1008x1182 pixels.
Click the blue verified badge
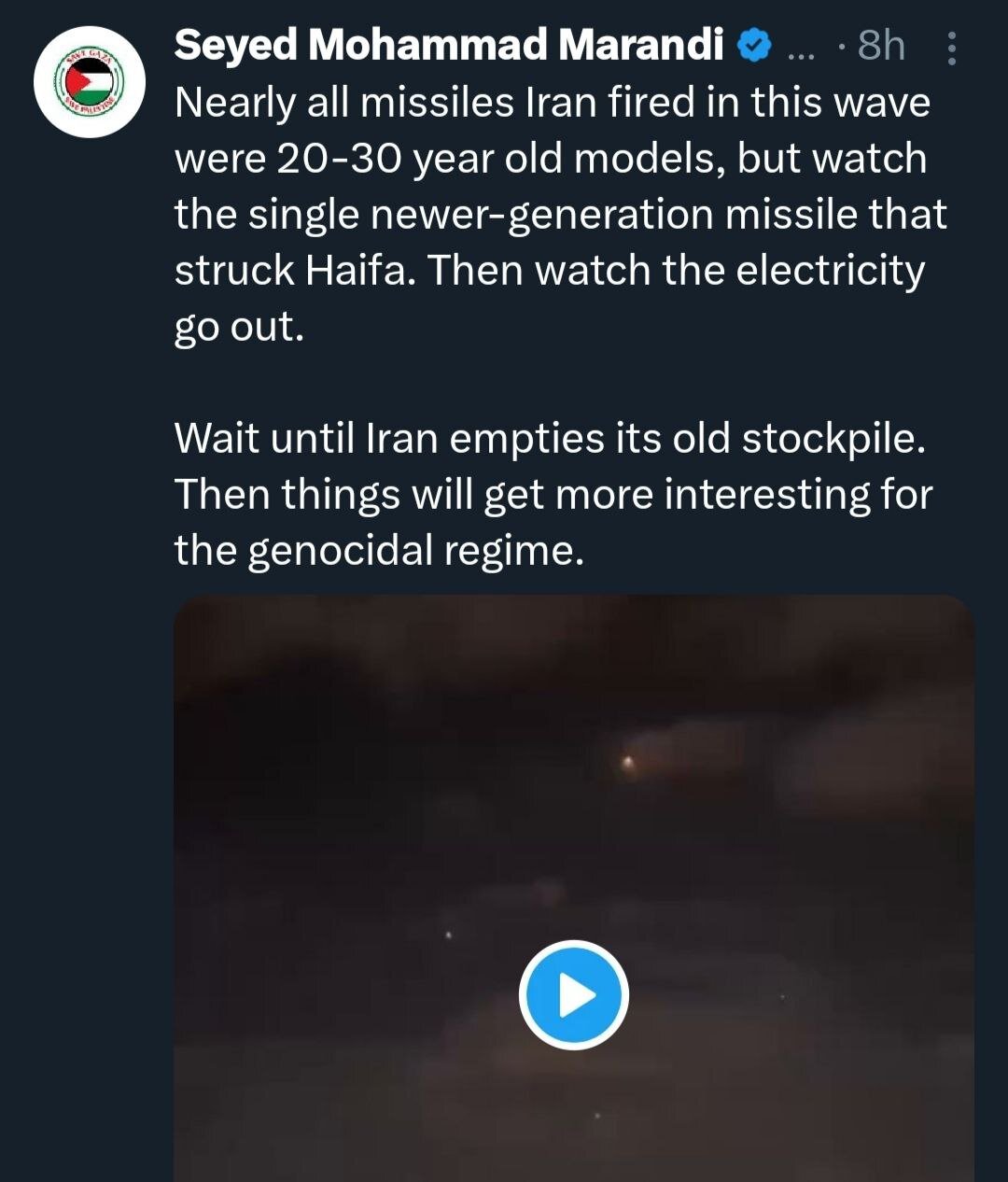coord(754,45)
